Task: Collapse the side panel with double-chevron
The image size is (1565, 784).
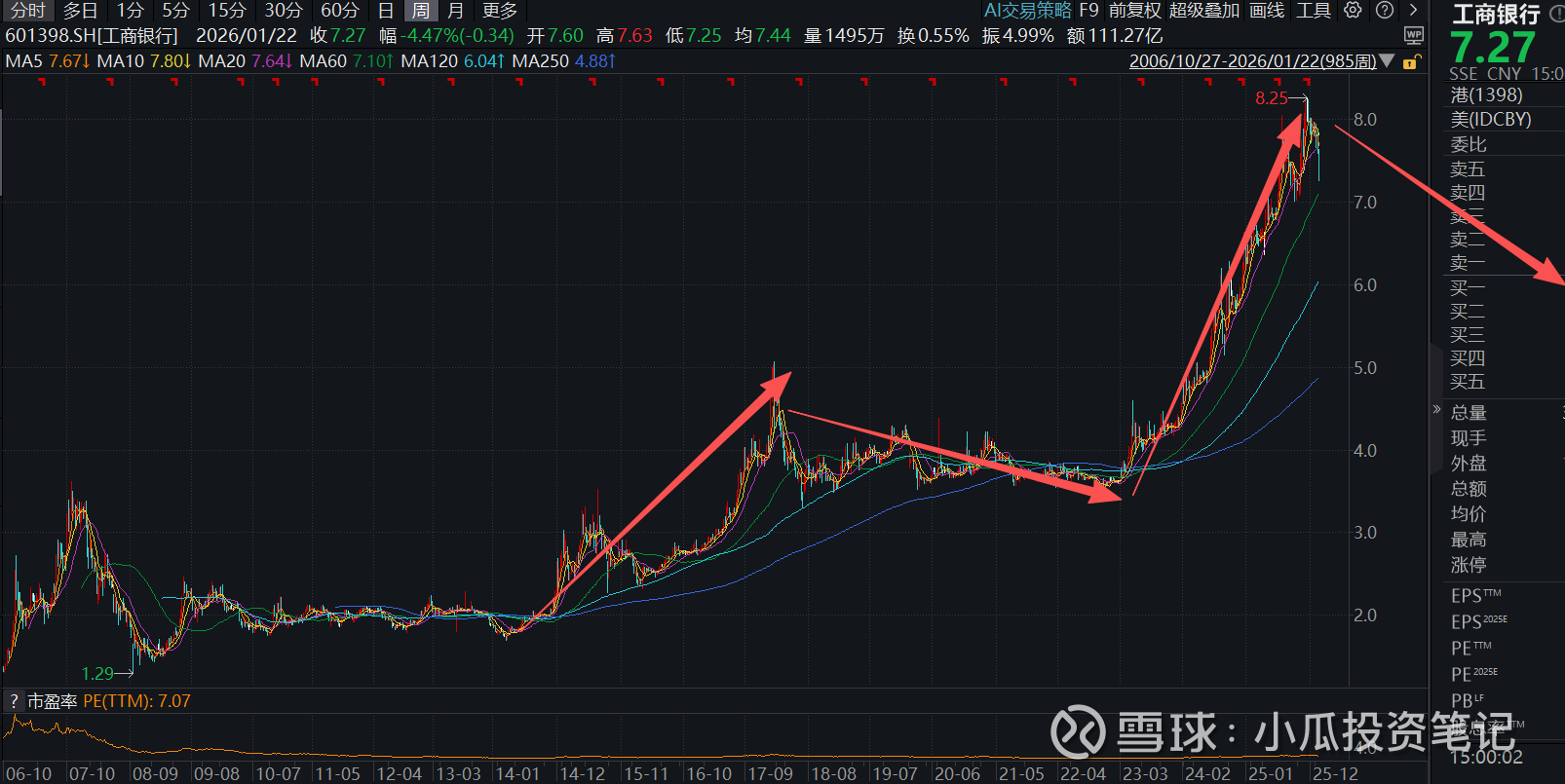Action: (1436, 409)
